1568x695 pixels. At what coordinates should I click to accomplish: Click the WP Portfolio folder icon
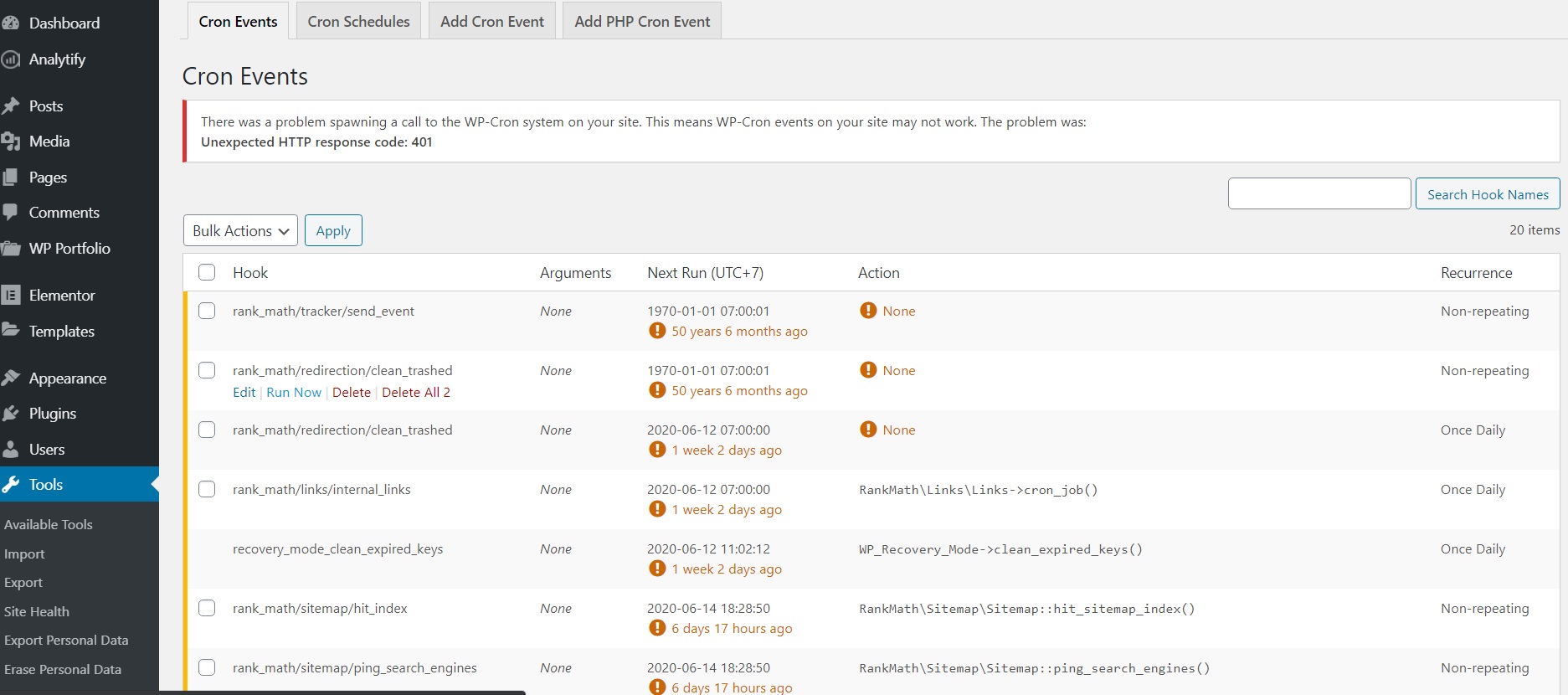(10, 249)
